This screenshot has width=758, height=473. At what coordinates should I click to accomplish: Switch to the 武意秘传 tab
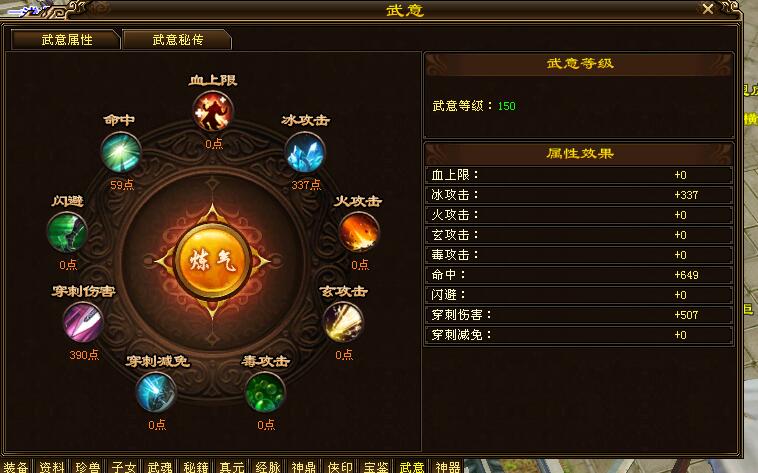[177, 40]
